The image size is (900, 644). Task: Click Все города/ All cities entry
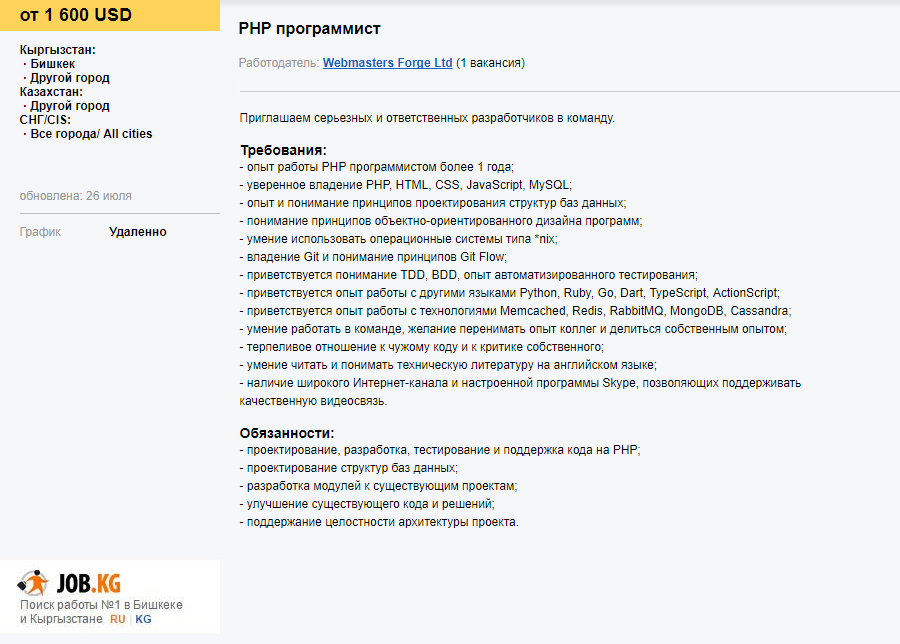click(x=91, y=134)
